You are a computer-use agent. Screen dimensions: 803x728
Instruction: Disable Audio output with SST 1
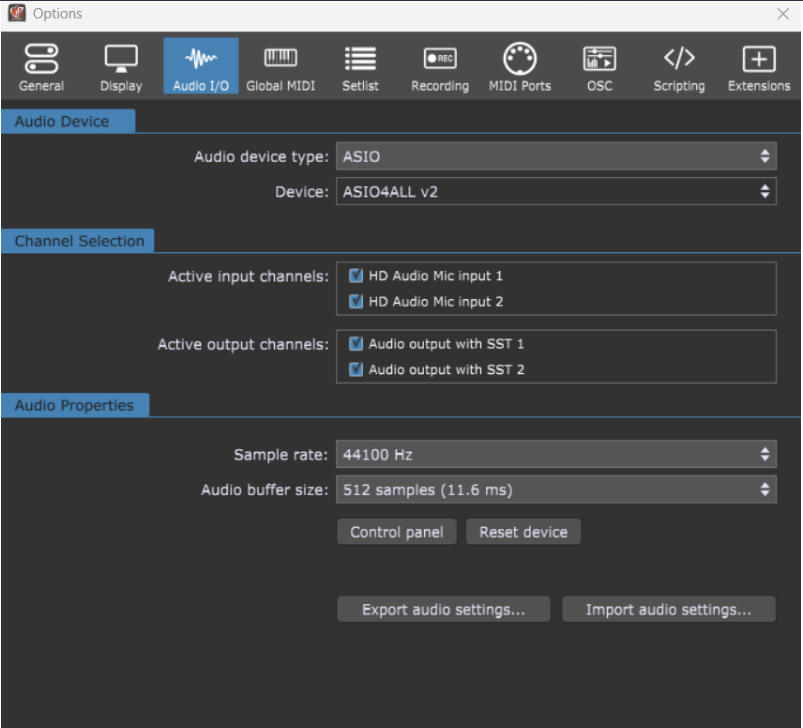coord(356,344)
